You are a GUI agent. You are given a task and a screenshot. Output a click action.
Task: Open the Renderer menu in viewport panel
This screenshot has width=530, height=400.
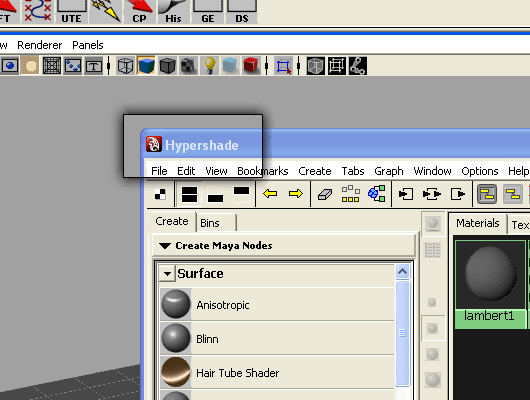(x=40, y=45)
